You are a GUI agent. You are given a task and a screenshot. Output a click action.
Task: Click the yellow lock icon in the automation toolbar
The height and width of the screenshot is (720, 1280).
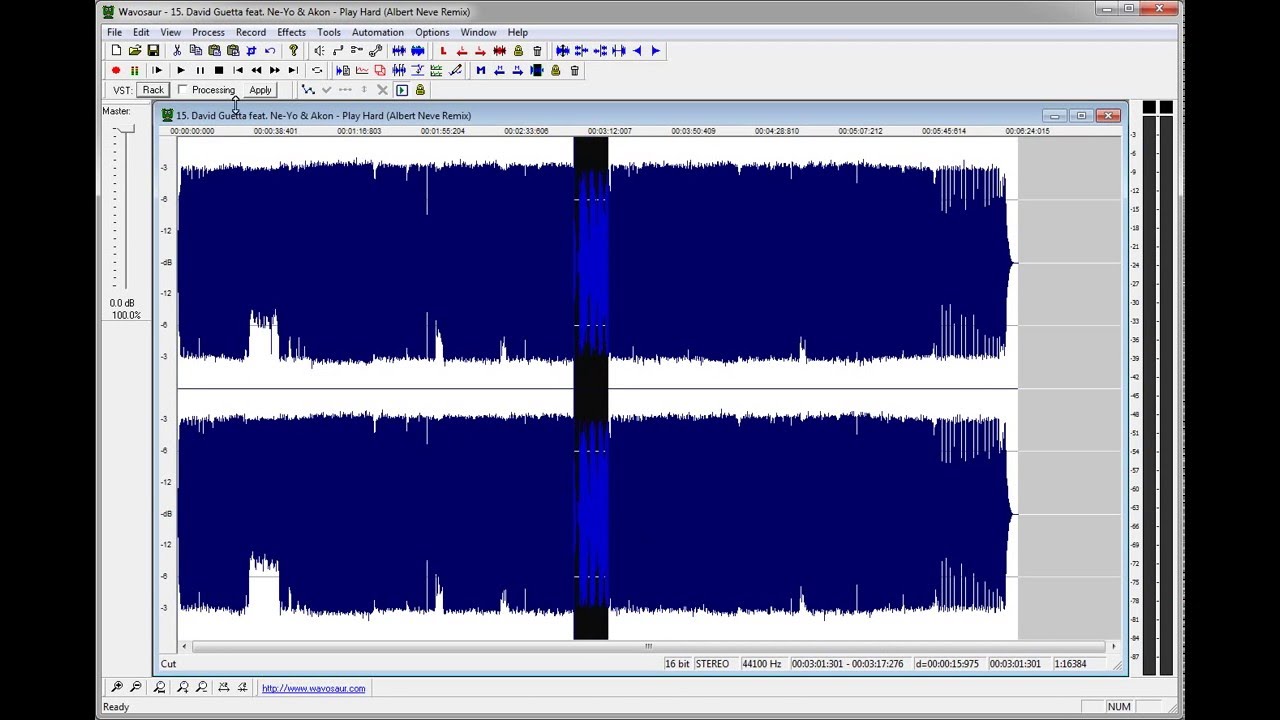pos(420,90)
